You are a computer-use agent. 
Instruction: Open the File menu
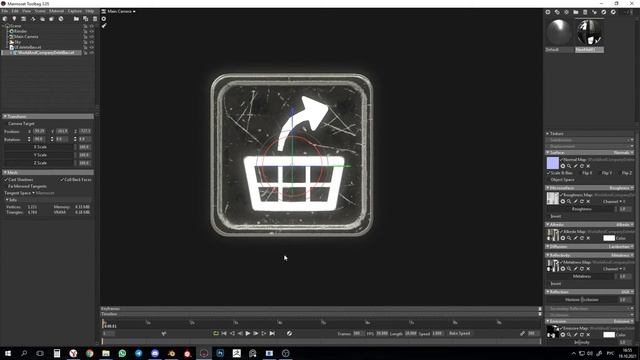5,11
